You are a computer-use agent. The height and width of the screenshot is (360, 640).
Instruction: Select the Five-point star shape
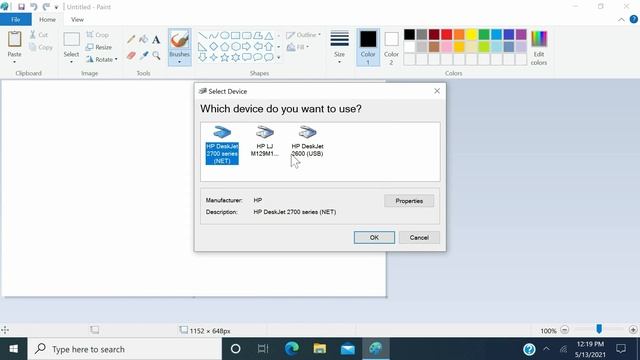224,58
